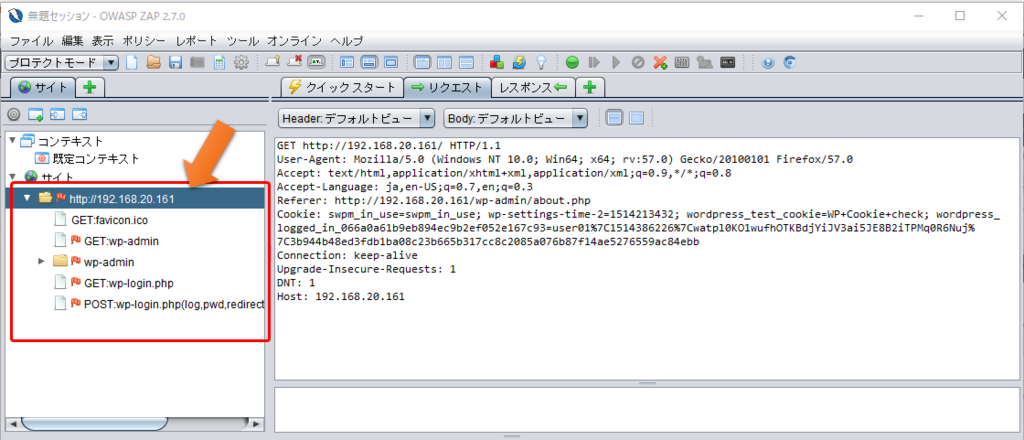Open the scan policy manager icon
The image size is (1024, 440).
click(x=682, y=63)
